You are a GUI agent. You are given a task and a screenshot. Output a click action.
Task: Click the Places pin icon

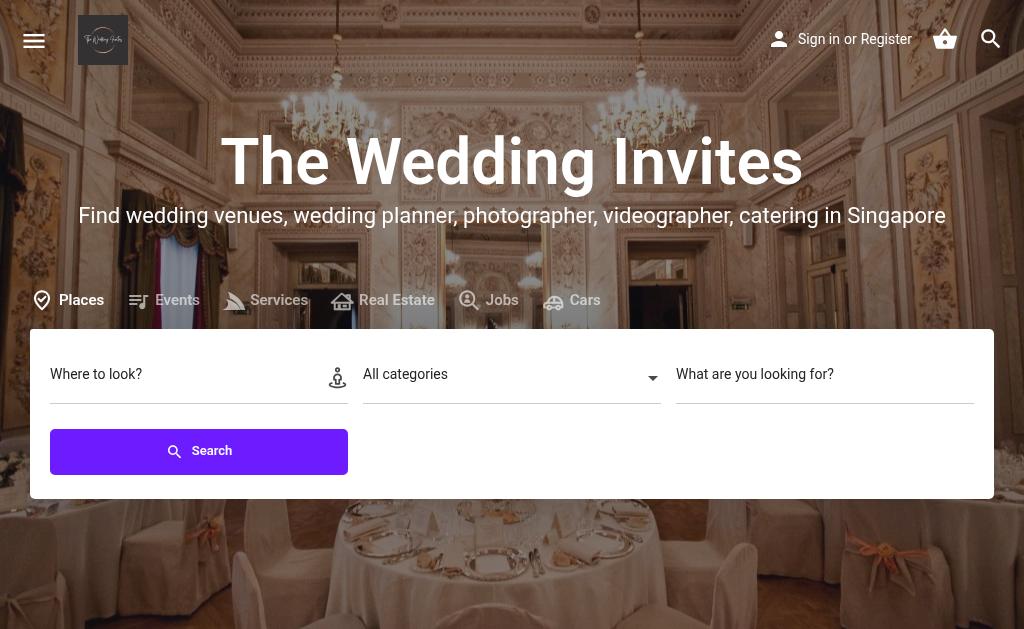click(x=42, y=300)
